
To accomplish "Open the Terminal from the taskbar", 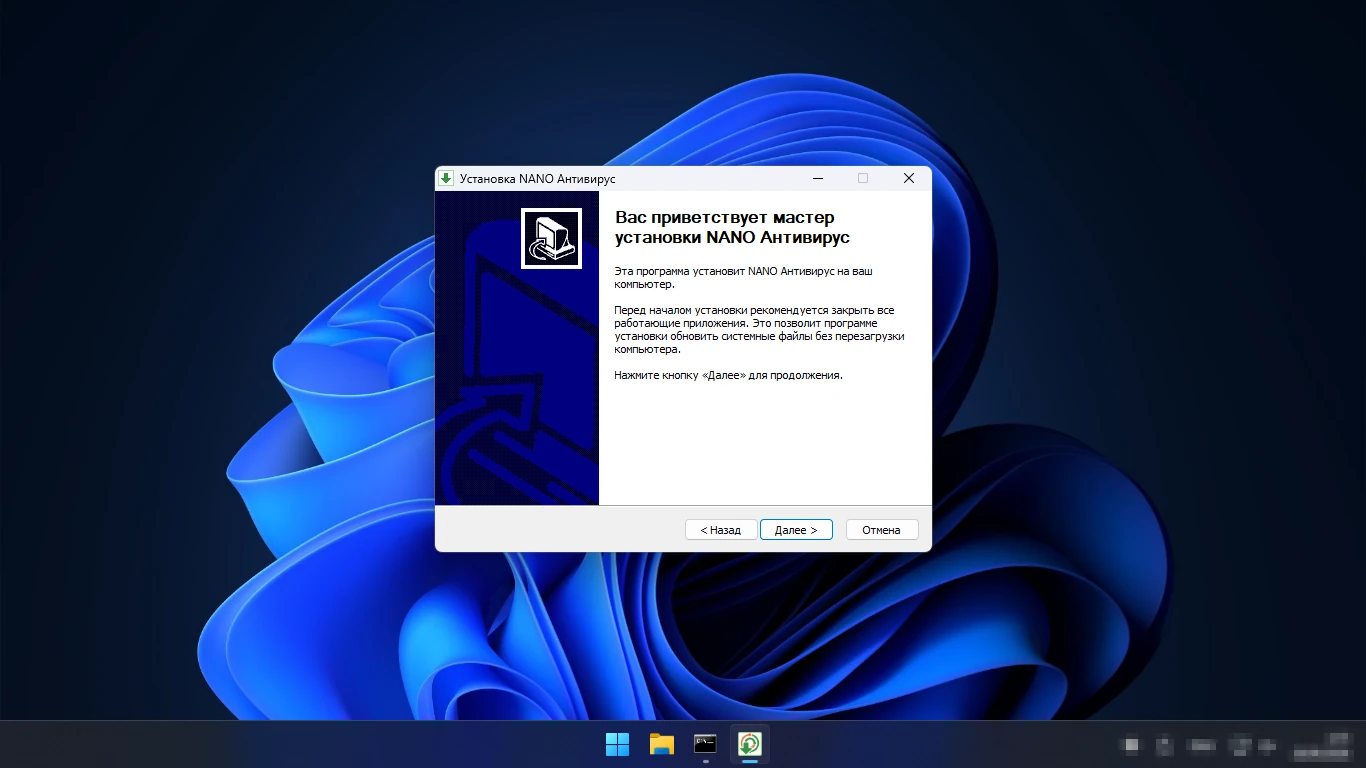I will click(x=706, y=744).
